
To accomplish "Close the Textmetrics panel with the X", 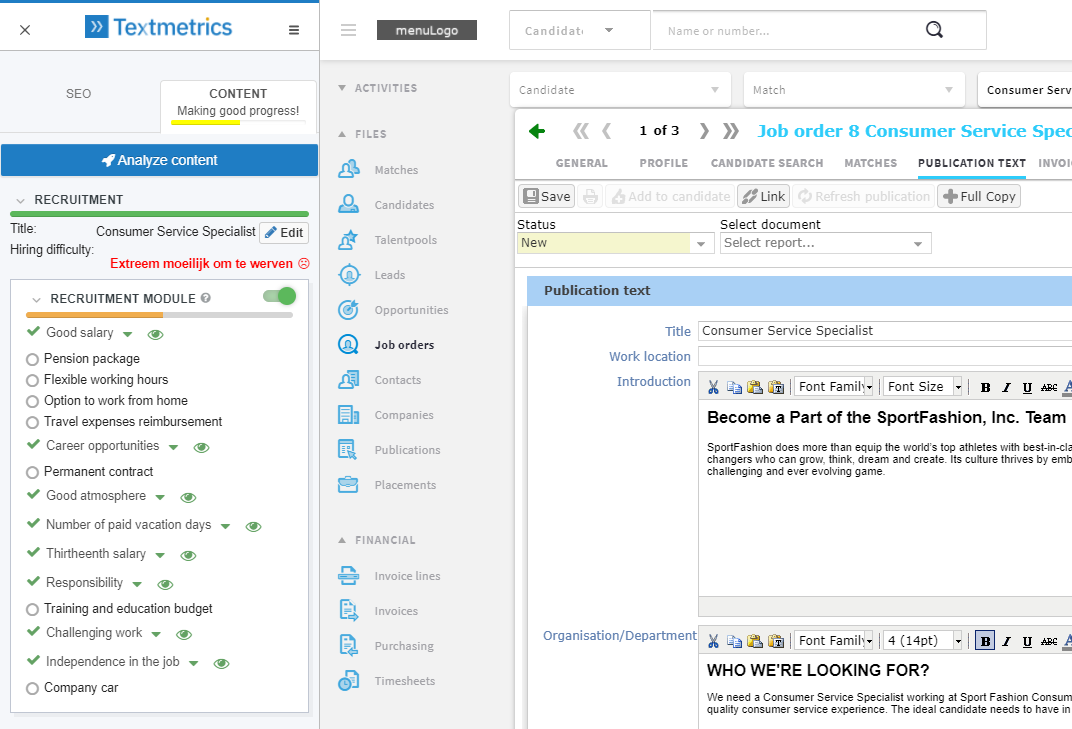I will (25, 30).
